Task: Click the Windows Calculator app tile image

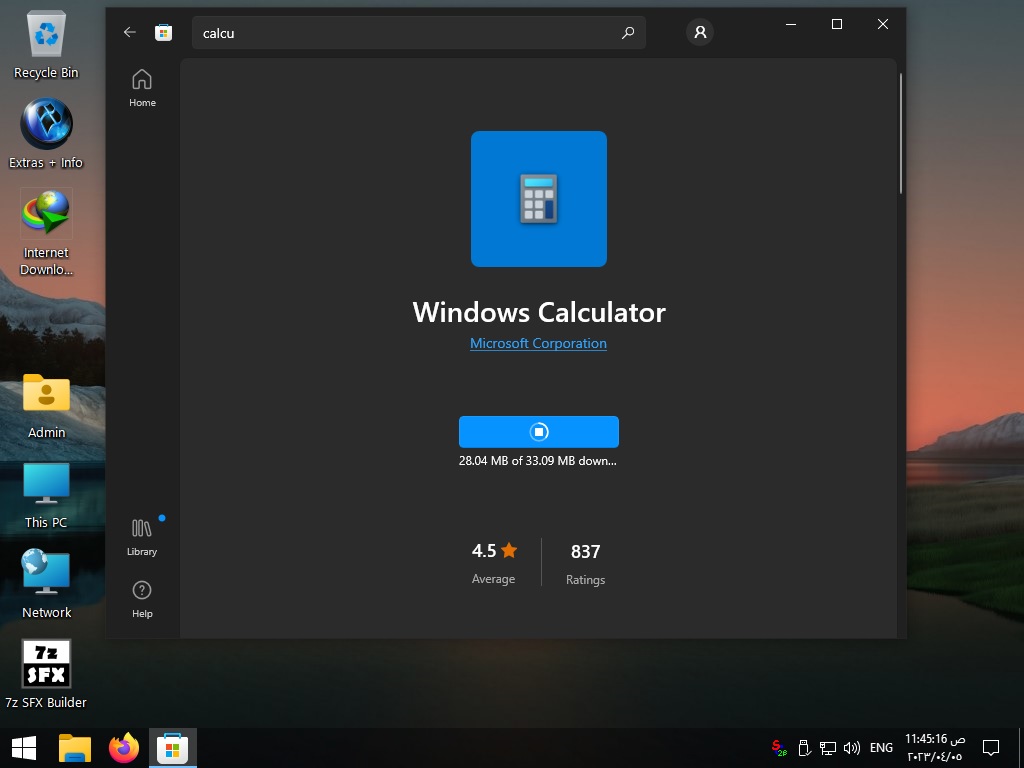Action: point(539,199)
